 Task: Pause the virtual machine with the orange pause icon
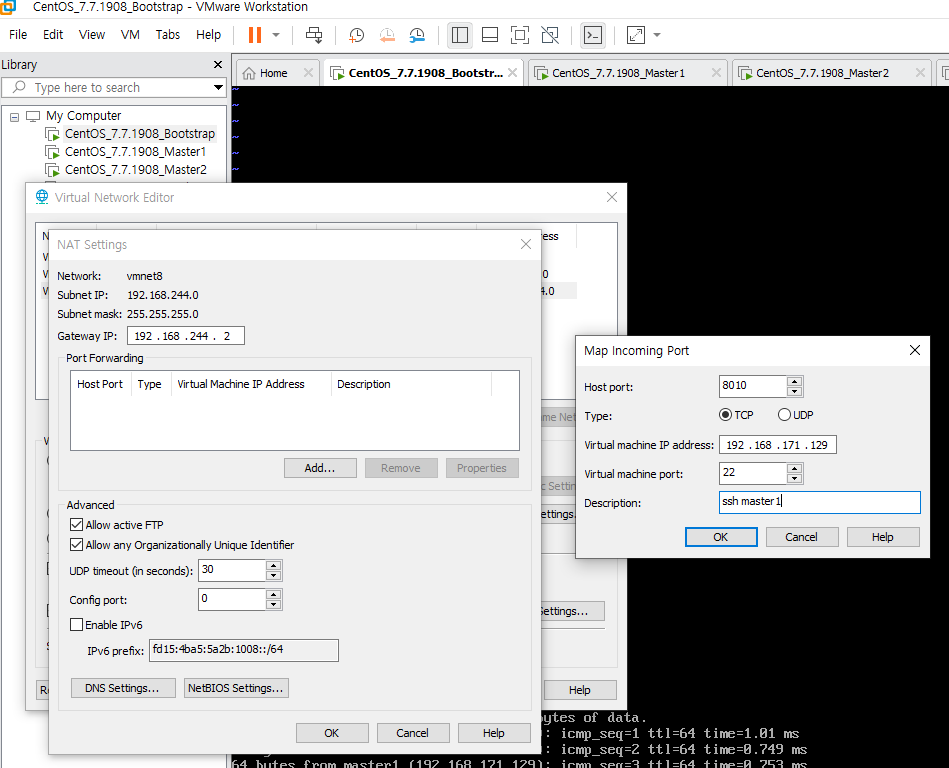pos(255,35)
